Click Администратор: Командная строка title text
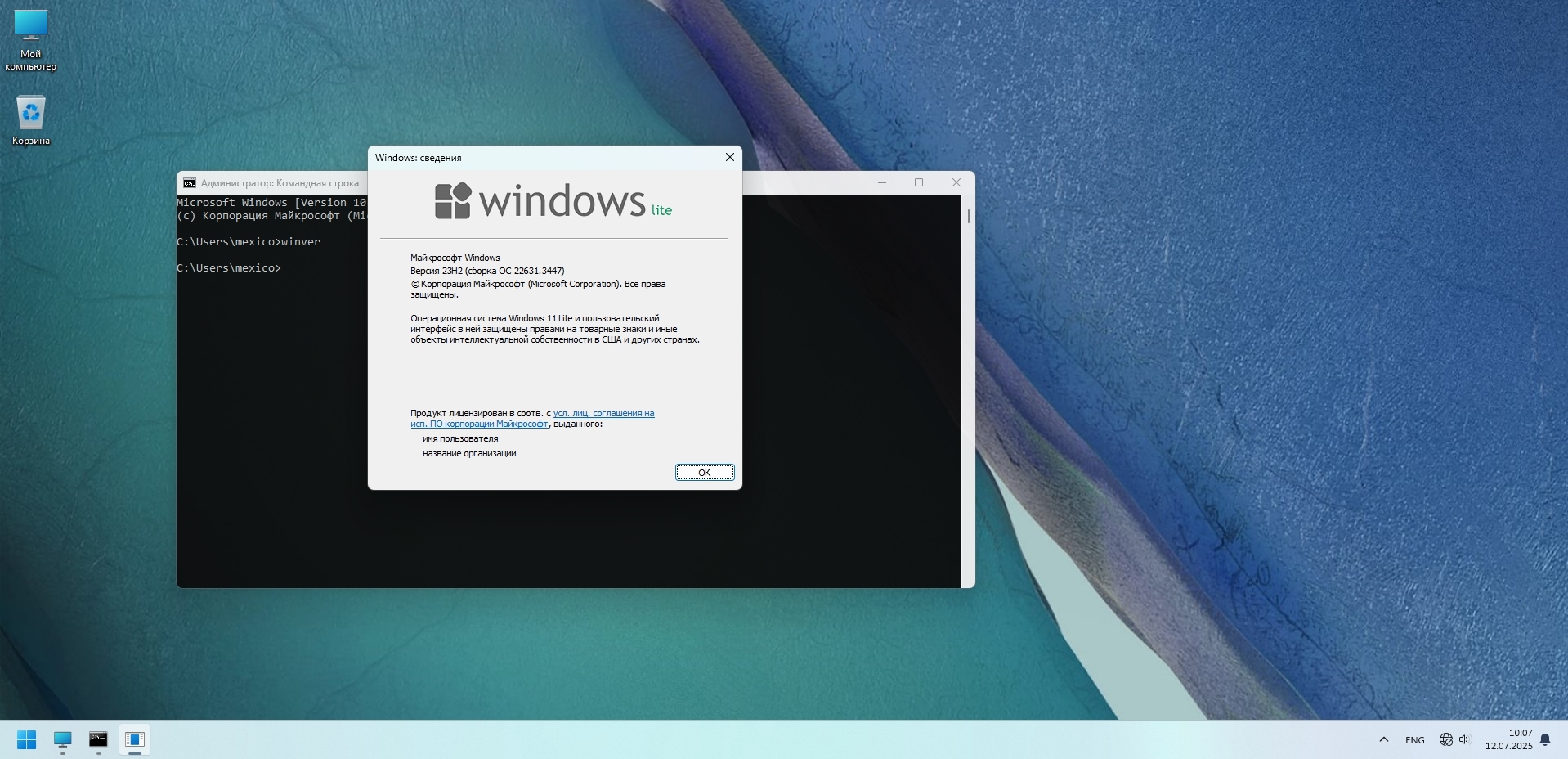The width and height of the screenshot is (1568, 759). click(x=280, y=183)
